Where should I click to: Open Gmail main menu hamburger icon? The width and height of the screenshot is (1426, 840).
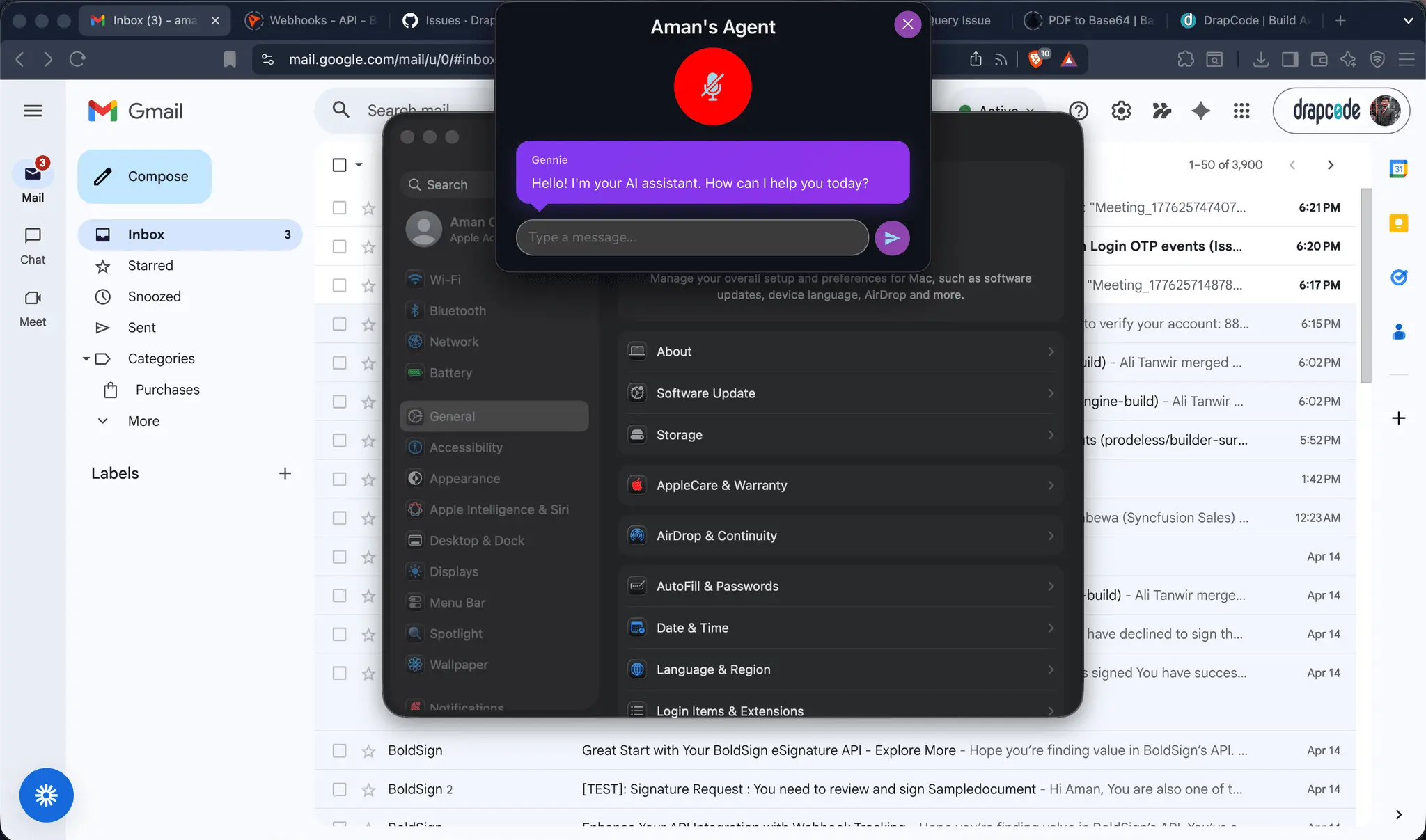pyautogui.click(x=33, y=111)
